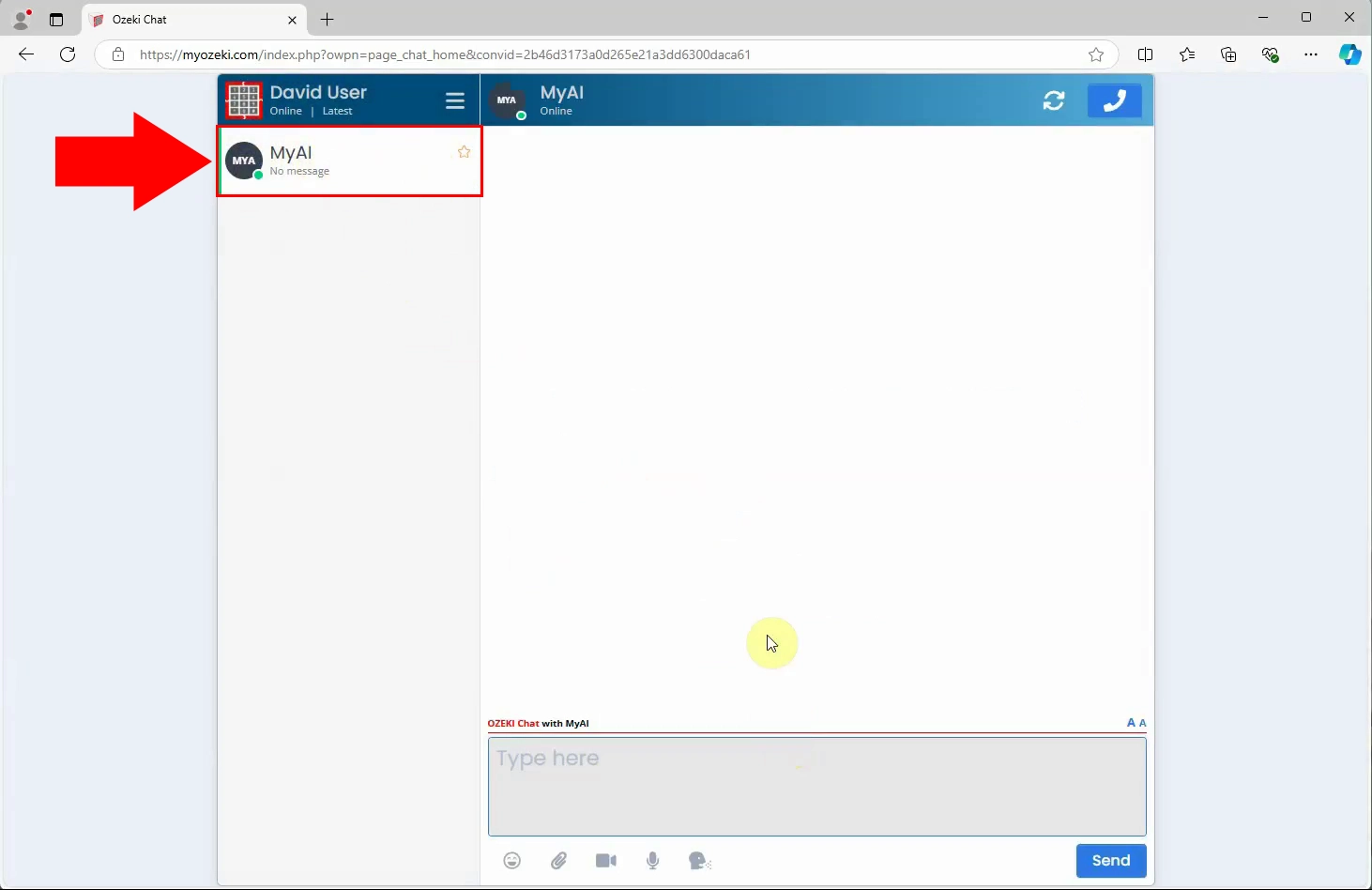Image resolution: width=1372 pixels, height=890 pixels.
Task: Click the MyAI avatar in the chat header
Action: 507,100
